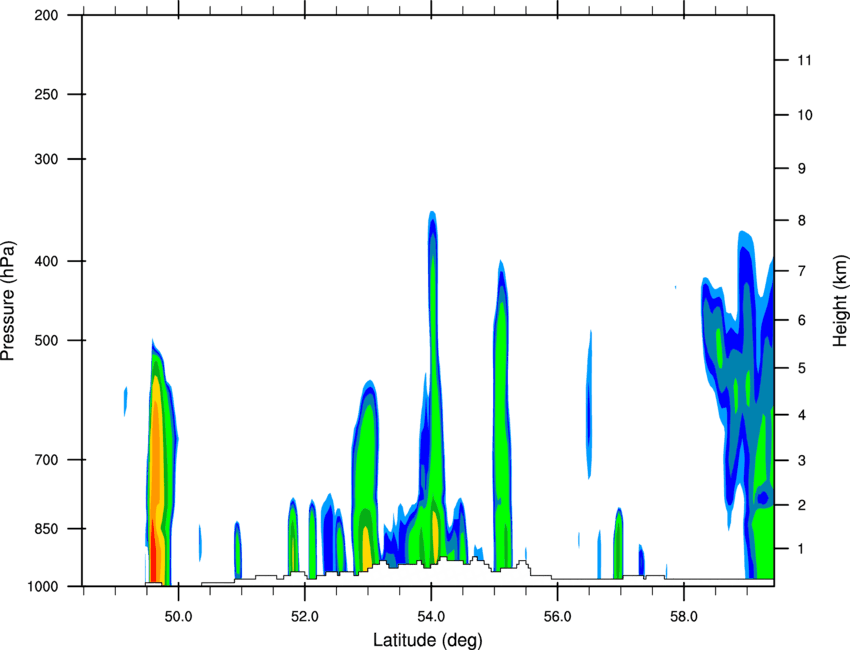Select the 400 pressure tick label
This screenshot has height=650, width=850.
point(46,261)
